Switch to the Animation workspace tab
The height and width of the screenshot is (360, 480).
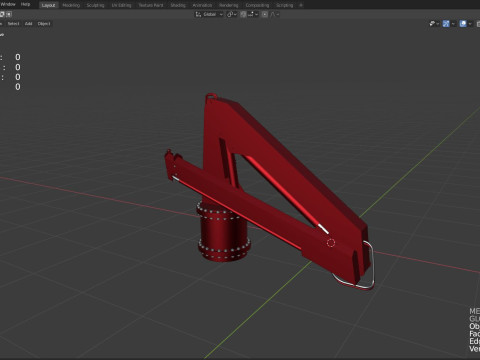(202, 5)
